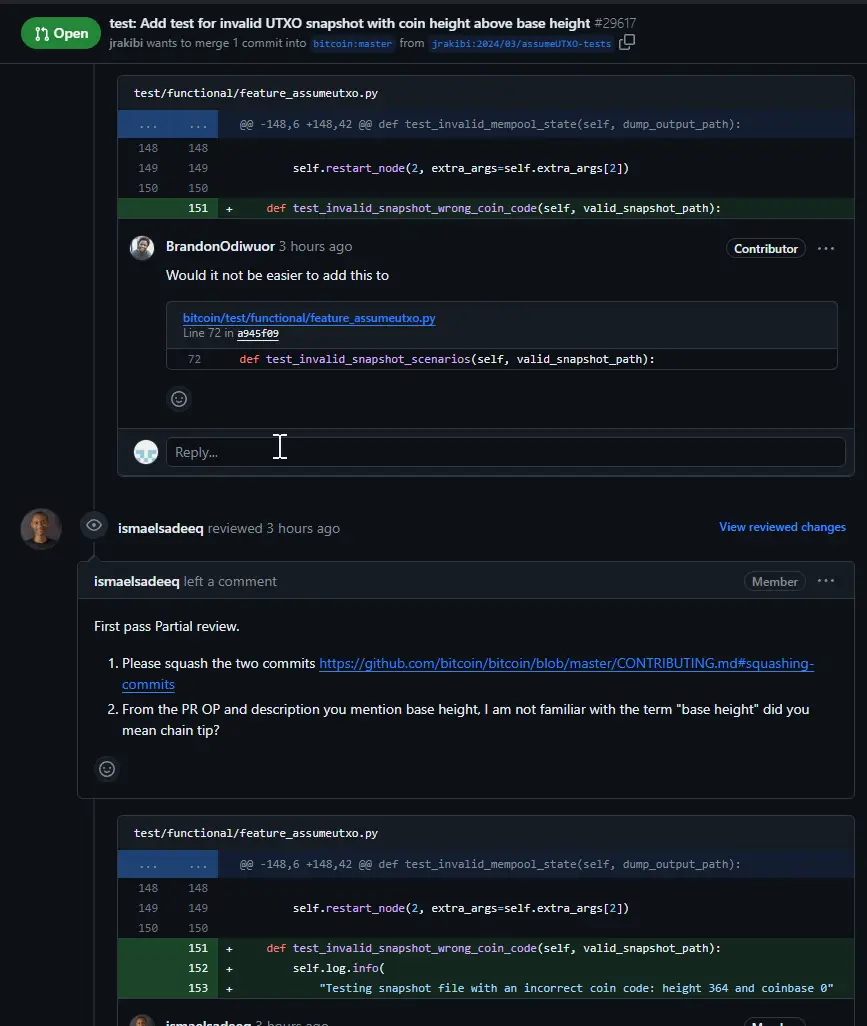This screenshot has width=867, height=1026.
Task: Open the kebab menu on ismaelsadeeq's comment
Action: click(x=826, y=581)
